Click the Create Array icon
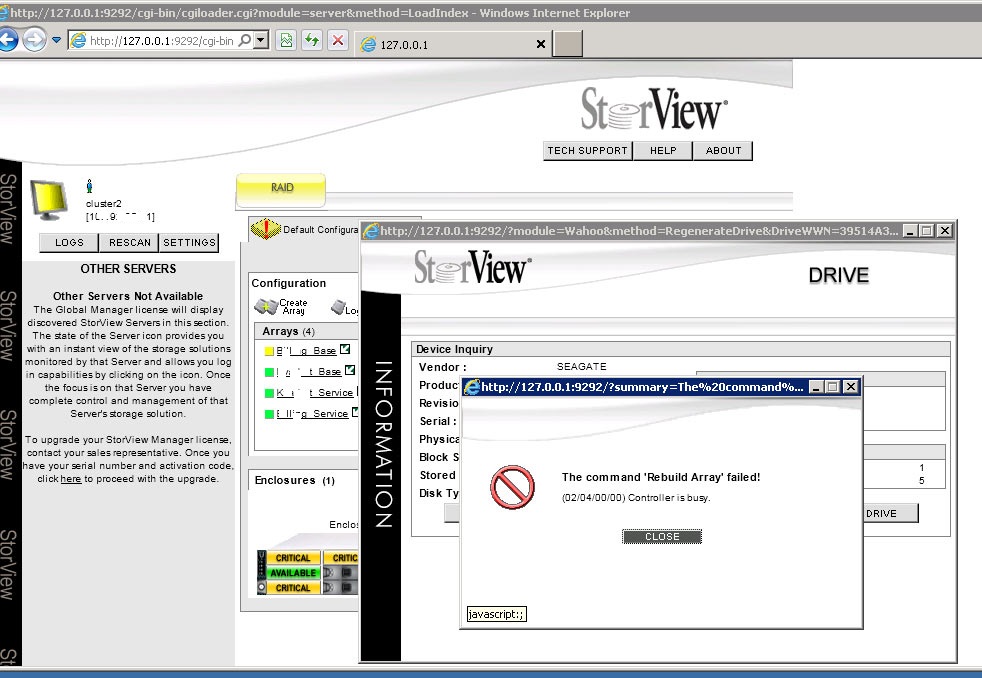 tap(266, 307)
